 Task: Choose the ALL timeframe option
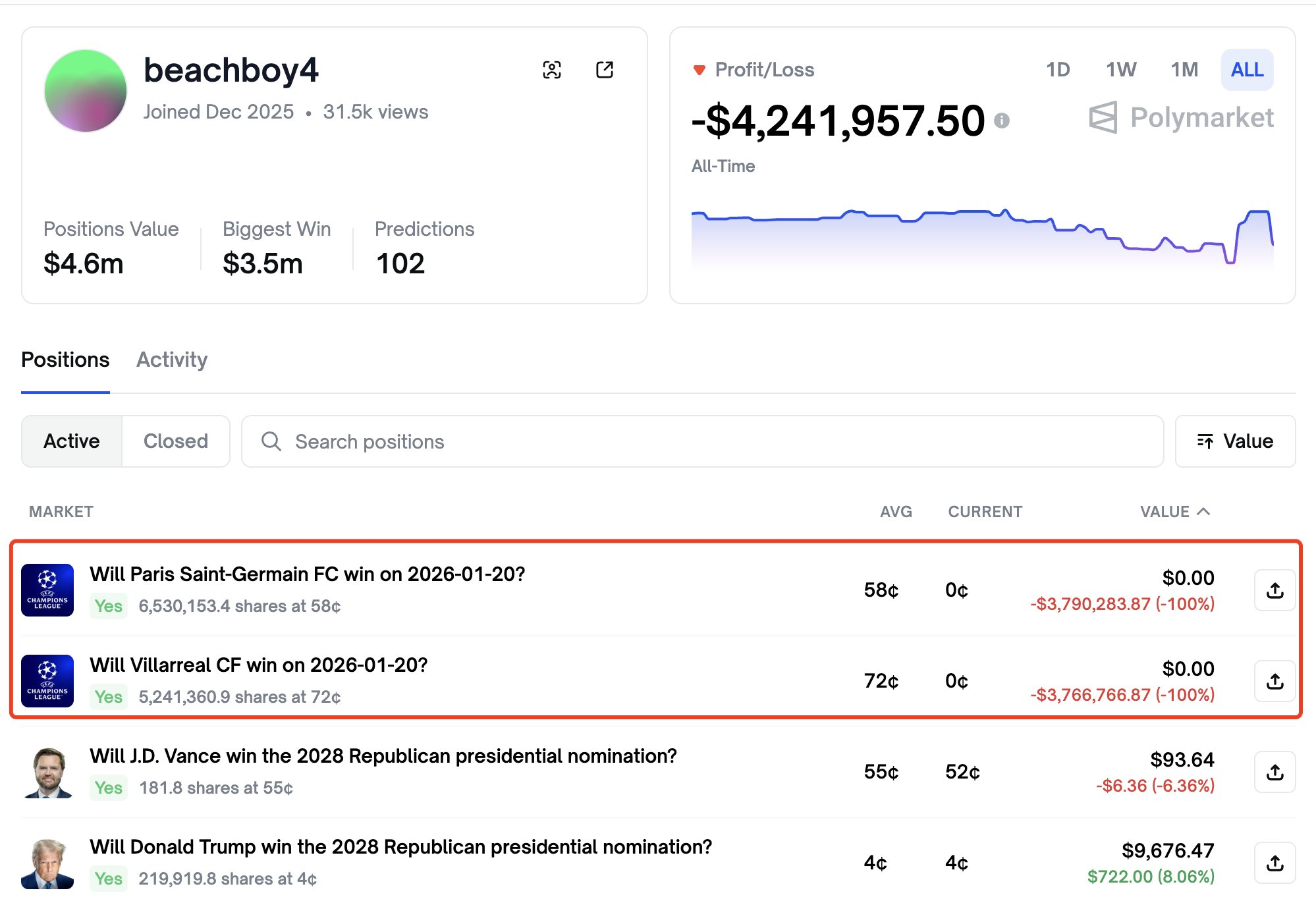coord(1247,70)
